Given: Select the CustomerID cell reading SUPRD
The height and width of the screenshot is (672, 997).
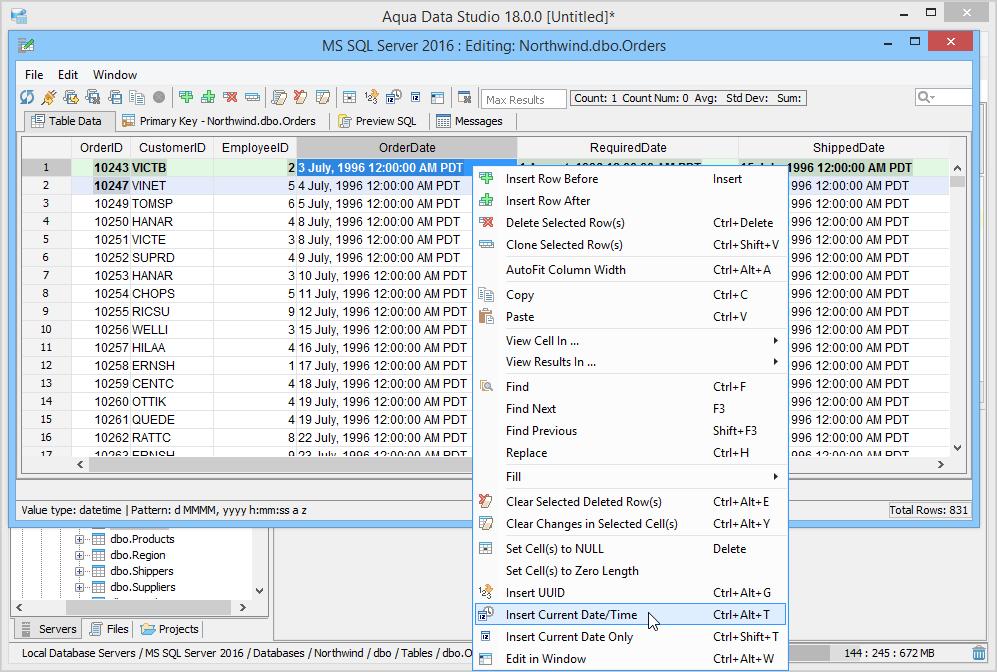Looking at the screenshot, I should 172,257.
